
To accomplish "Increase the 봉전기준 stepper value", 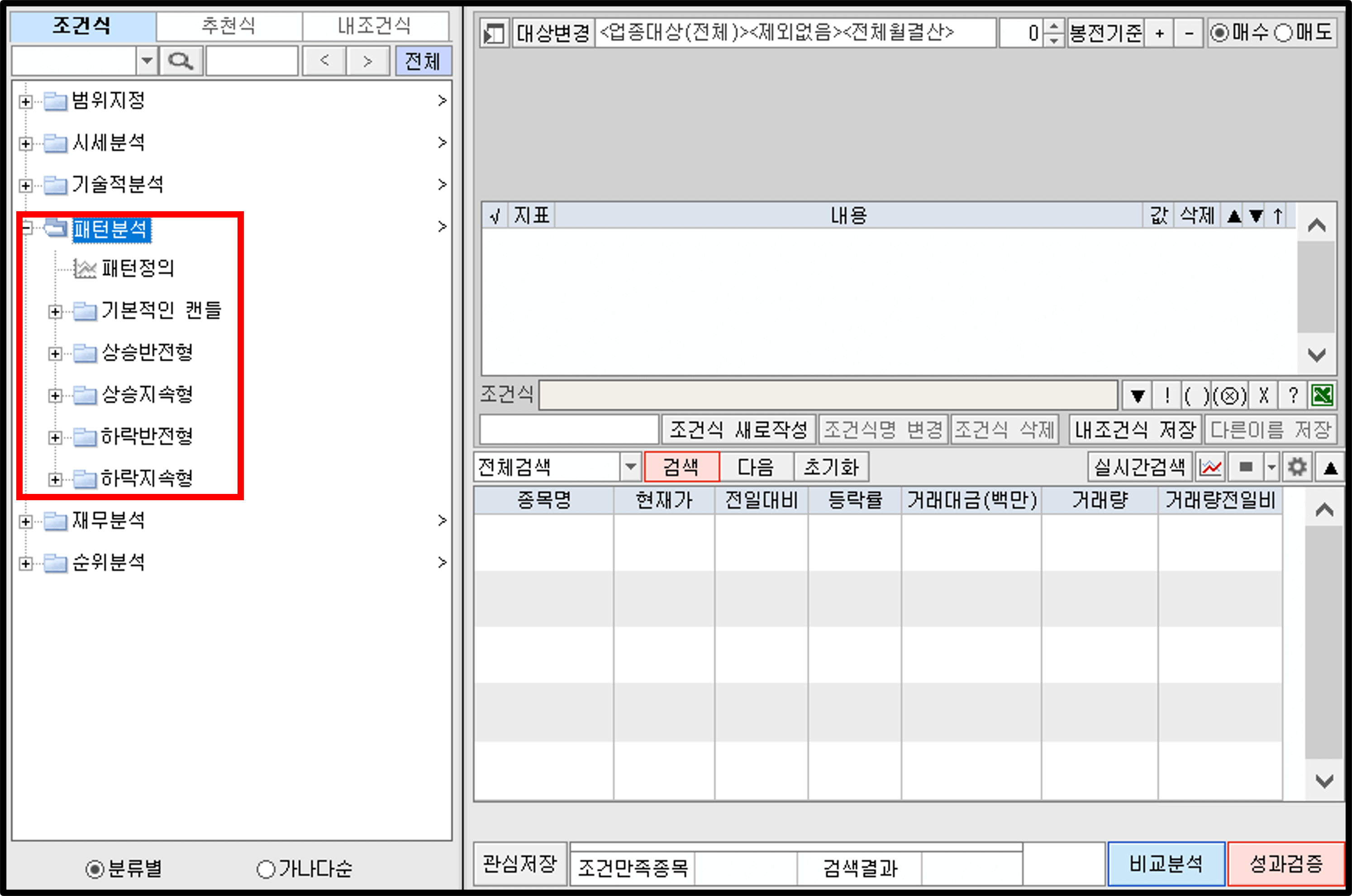I will pyautogui.click(x=1054, y=26).
